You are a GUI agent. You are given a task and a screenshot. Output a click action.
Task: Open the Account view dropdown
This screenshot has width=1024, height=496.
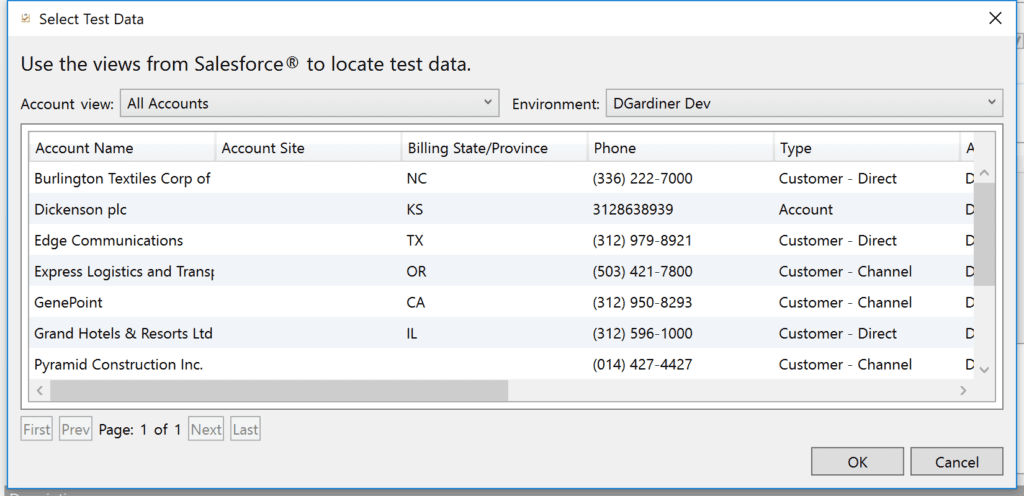(x=309, y=103)
